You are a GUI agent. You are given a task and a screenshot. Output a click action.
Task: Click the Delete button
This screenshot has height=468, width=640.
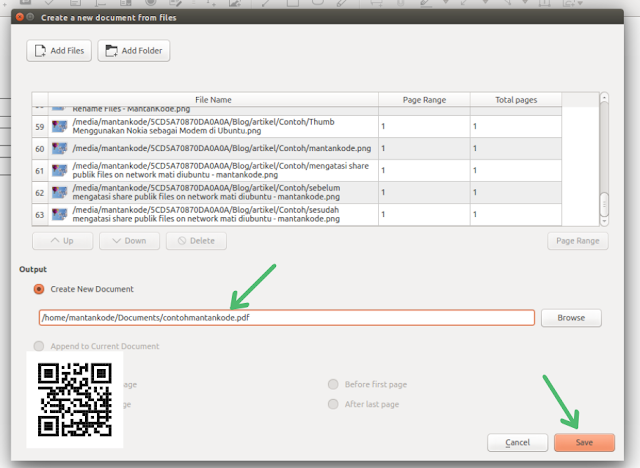[x=196, y=241]
